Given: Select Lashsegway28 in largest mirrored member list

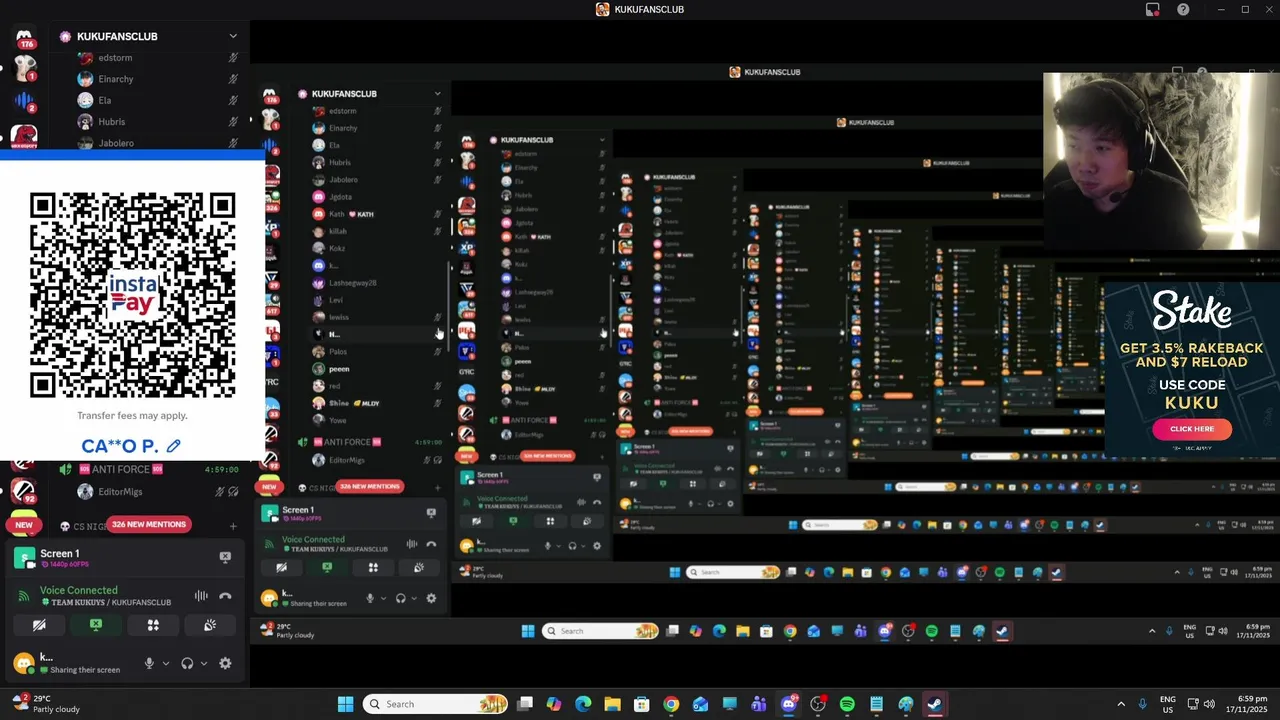Looking at the screenshot, I should click(353, 283).
